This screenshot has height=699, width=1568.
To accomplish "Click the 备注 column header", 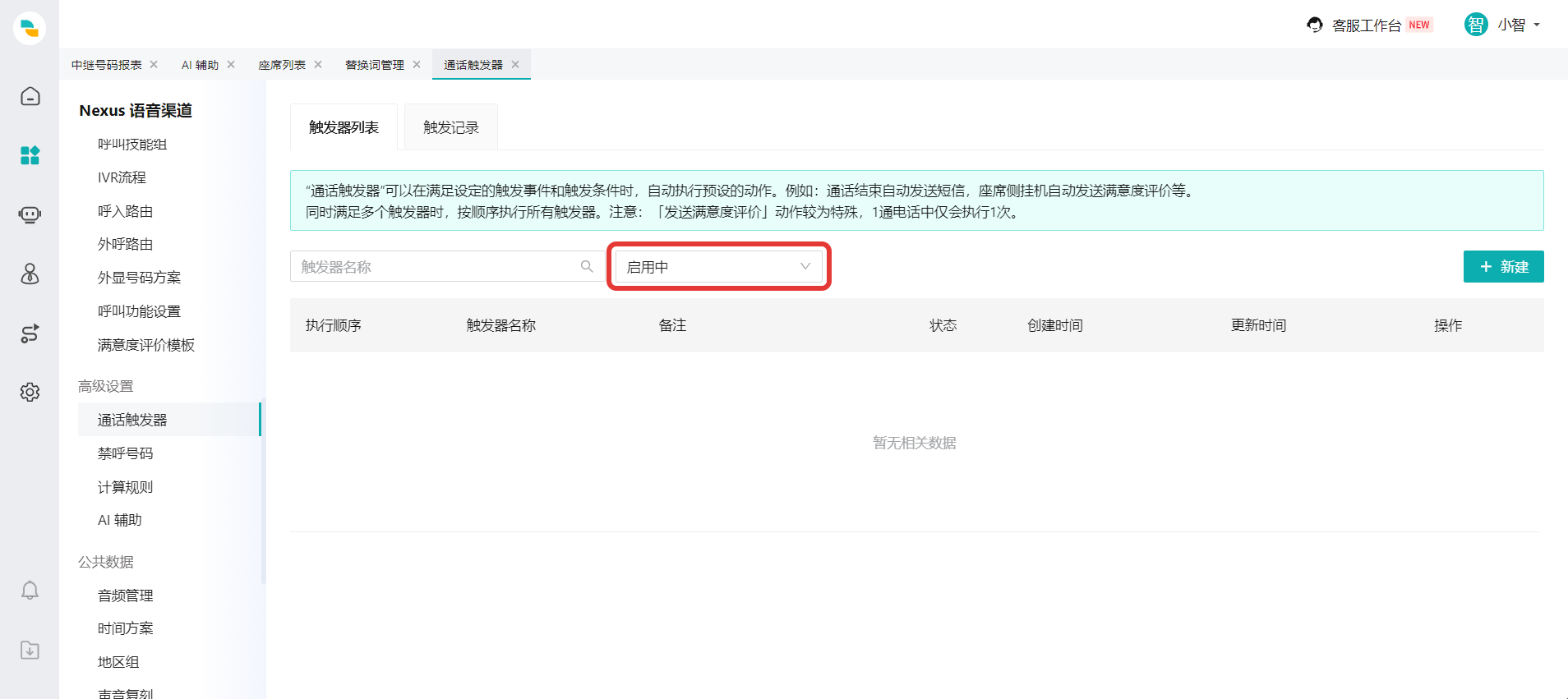I will (672, 325).
